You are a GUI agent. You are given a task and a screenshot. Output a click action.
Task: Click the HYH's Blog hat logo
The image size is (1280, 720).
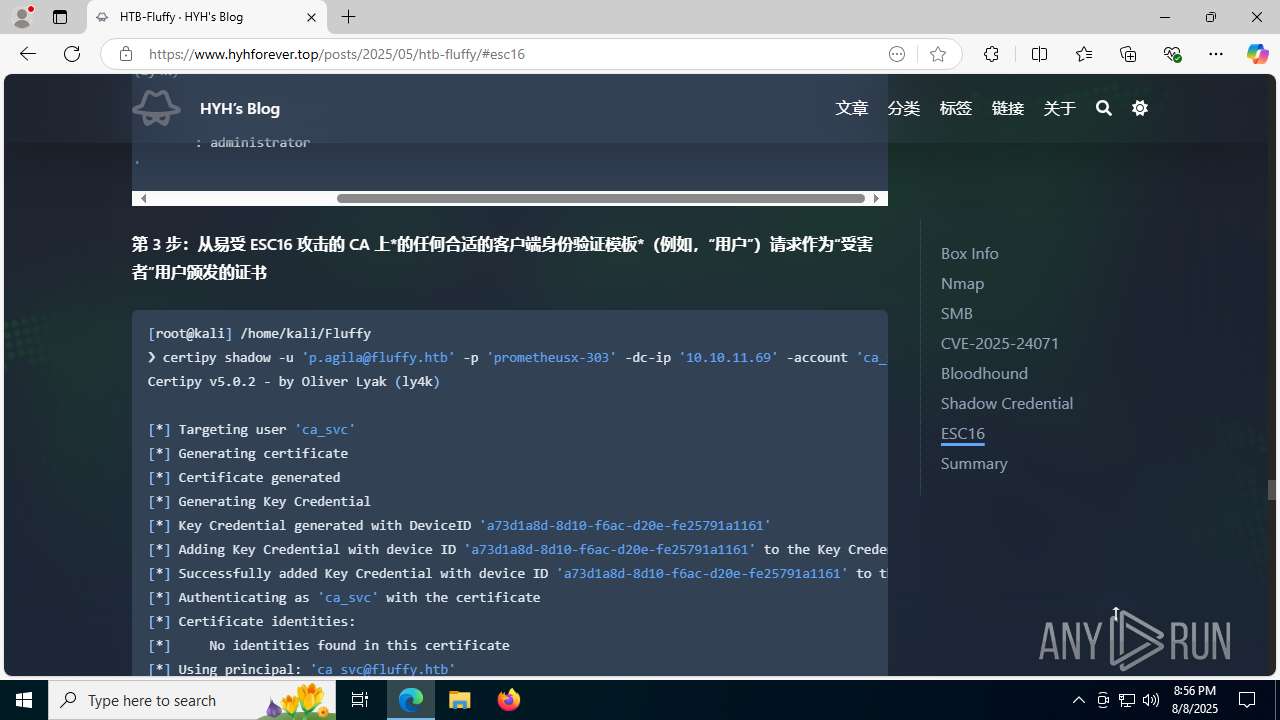[x=157, y=107]
